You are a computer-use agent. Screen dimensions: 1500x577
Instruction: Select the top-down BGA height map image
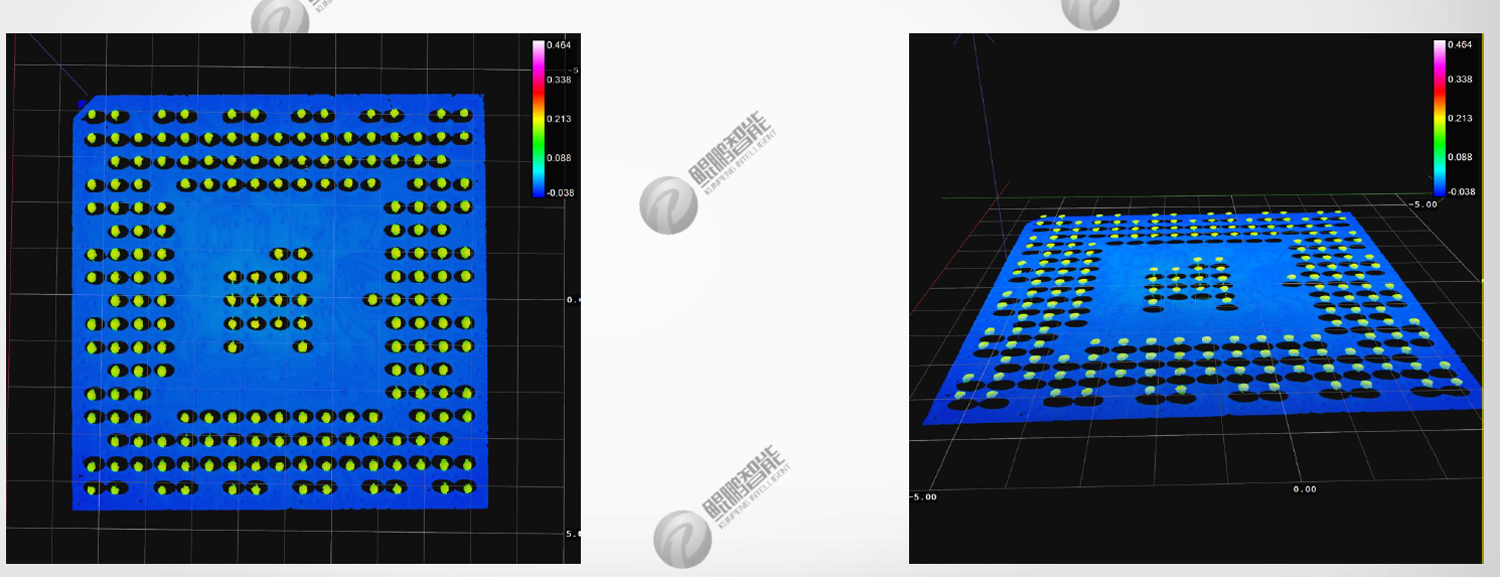[280, 300]
